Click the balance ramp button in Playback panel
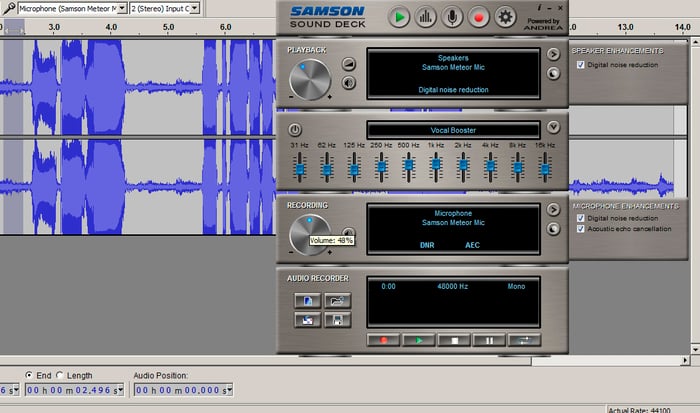 tap(349, 64)
